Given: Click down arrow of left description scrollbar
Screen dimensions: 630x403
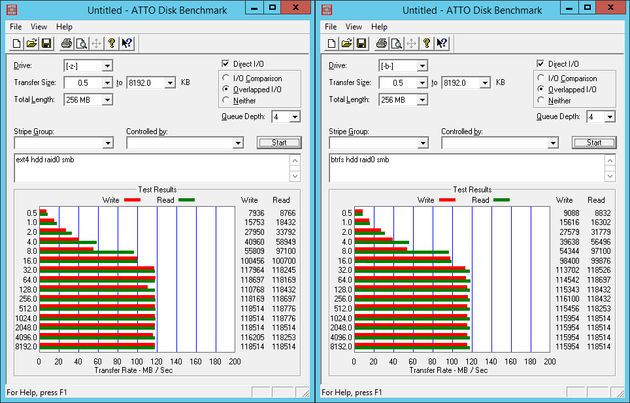Looking at the screenshot, I should [x=295, y=176].
